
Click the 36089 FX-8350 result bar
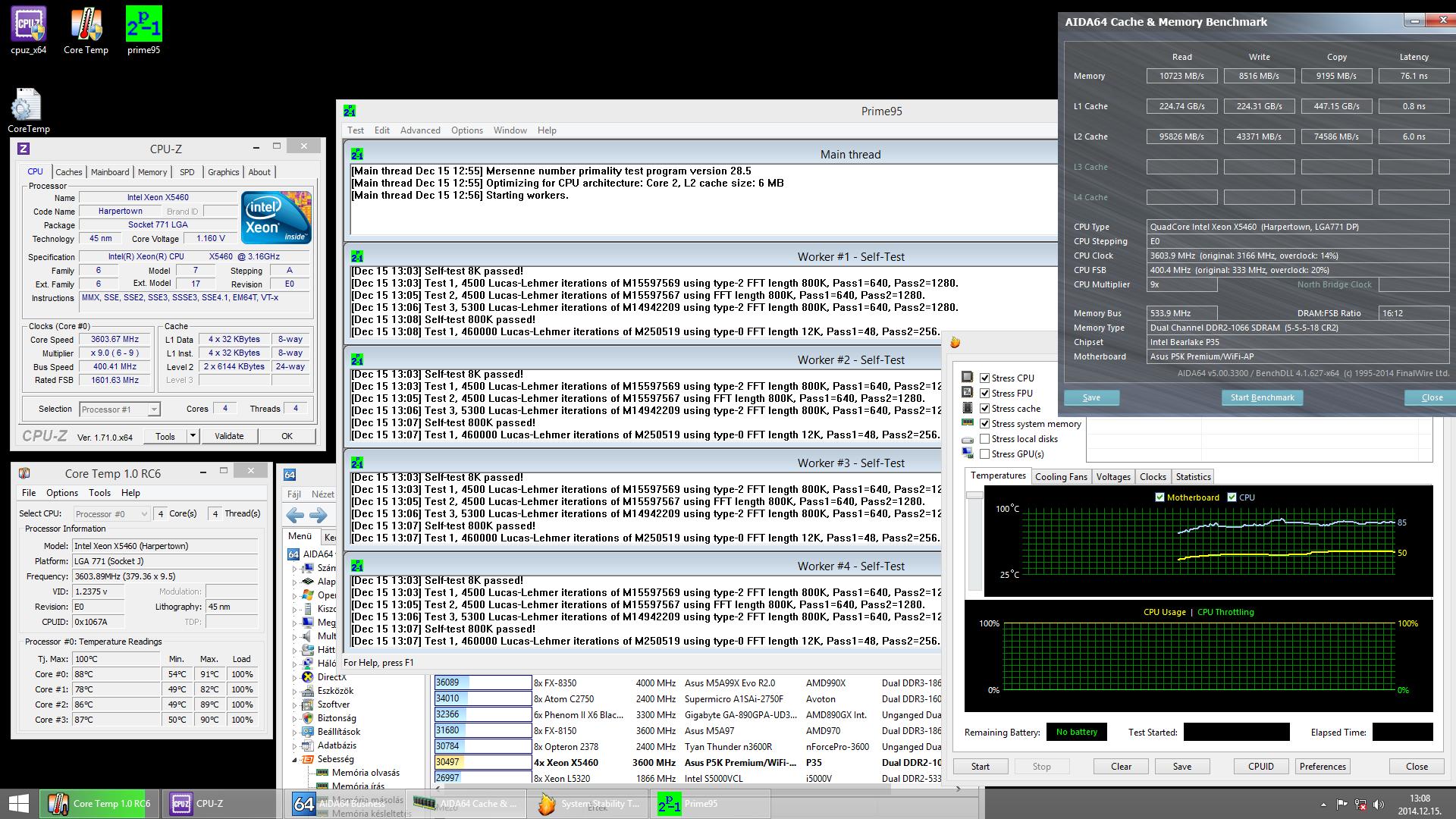482,682
